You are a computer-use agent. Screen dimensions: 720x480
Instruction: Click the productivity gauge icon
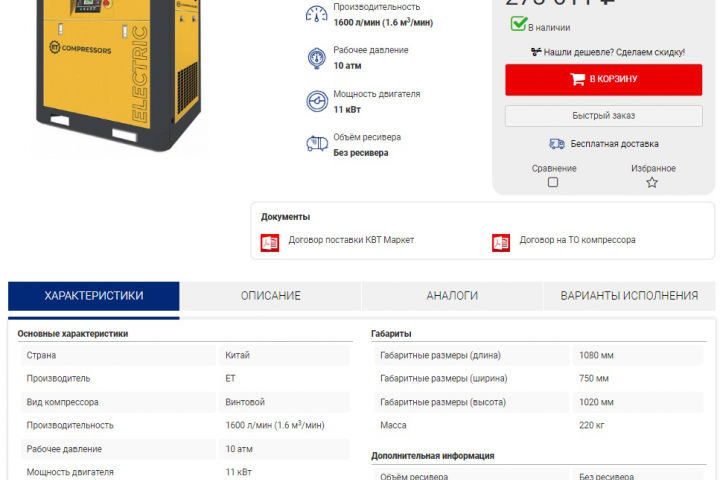click(316, 14)
